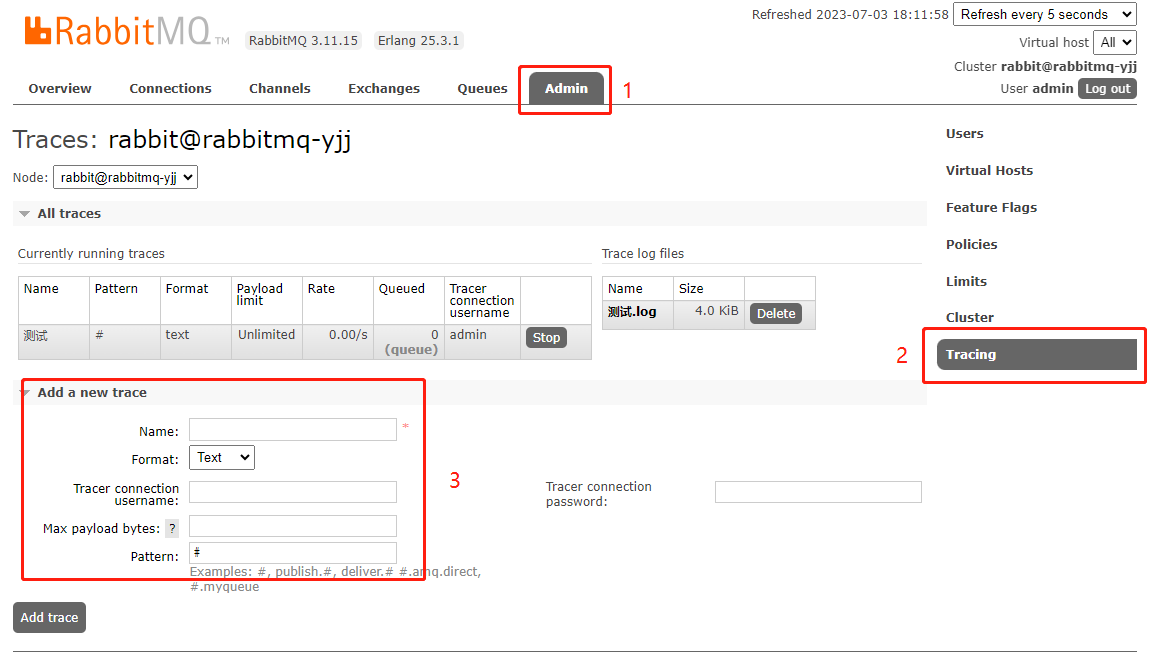Click the RabbitMQ logo
The height and width of the screenshot is (655, 1154).
click(x=120, y=31)
